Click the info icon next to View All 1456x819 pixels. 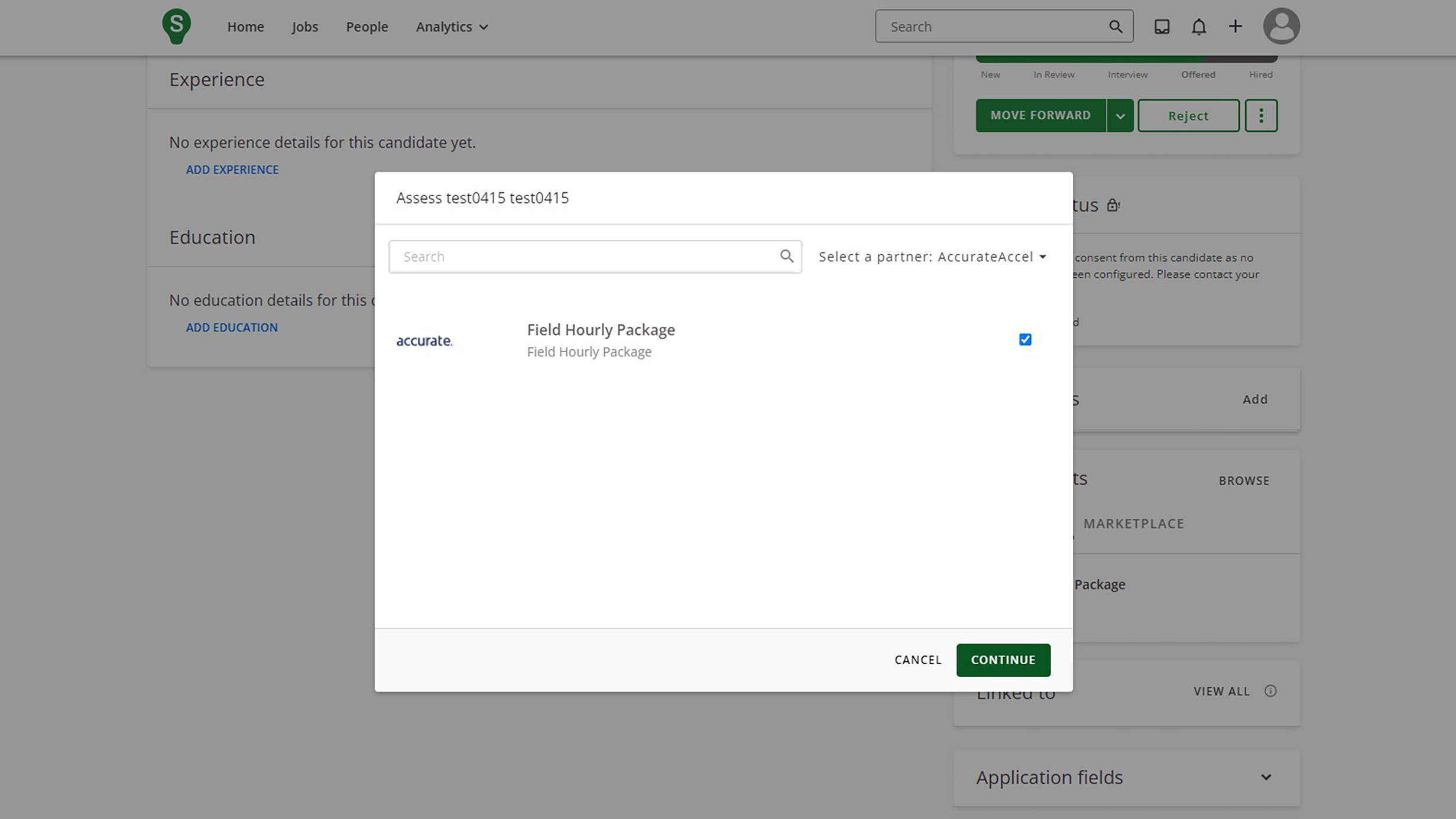tap(1270, 691)
